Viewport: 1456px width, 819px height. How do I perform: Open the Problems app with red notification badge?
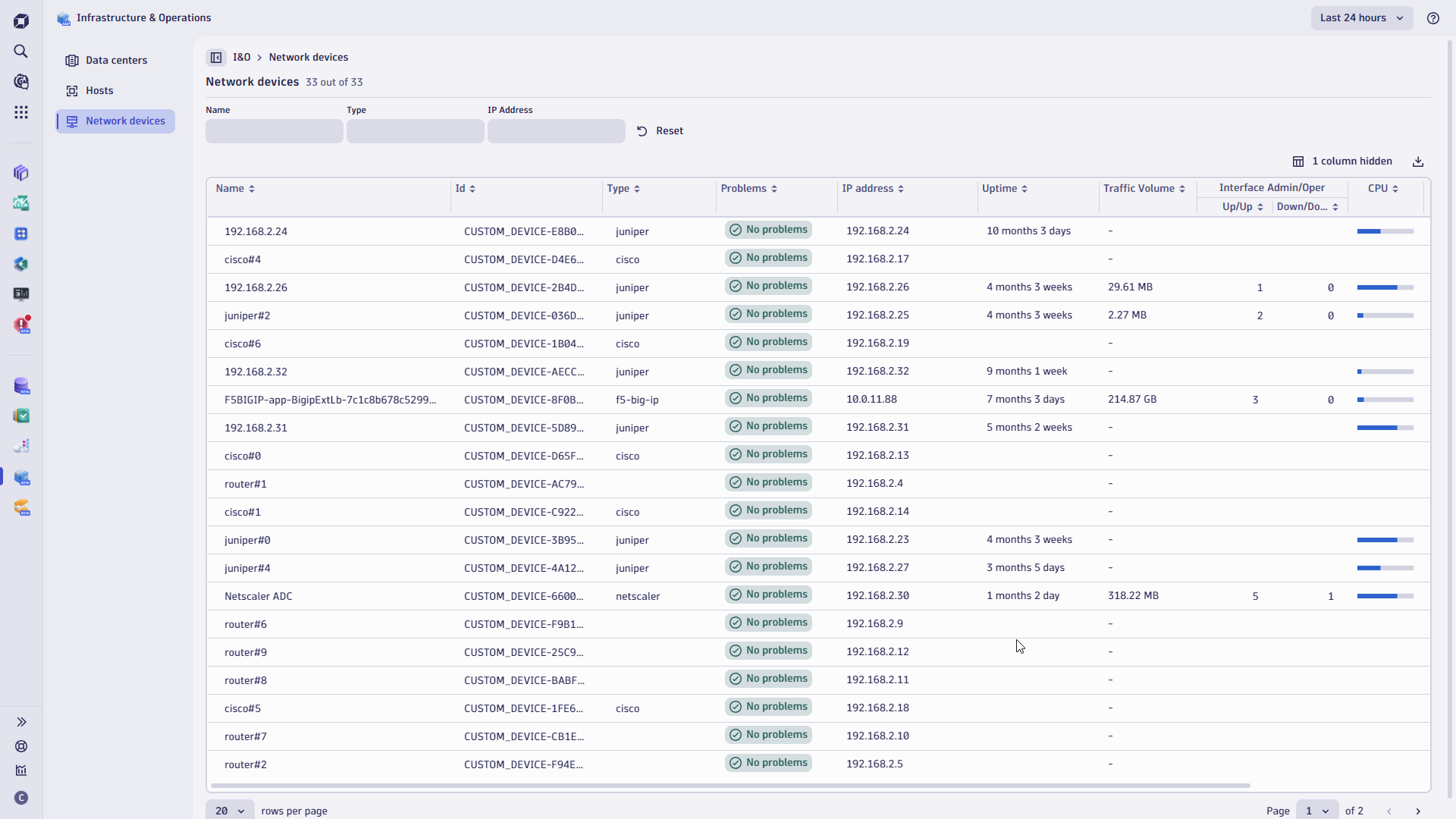(x=21, y=324)
